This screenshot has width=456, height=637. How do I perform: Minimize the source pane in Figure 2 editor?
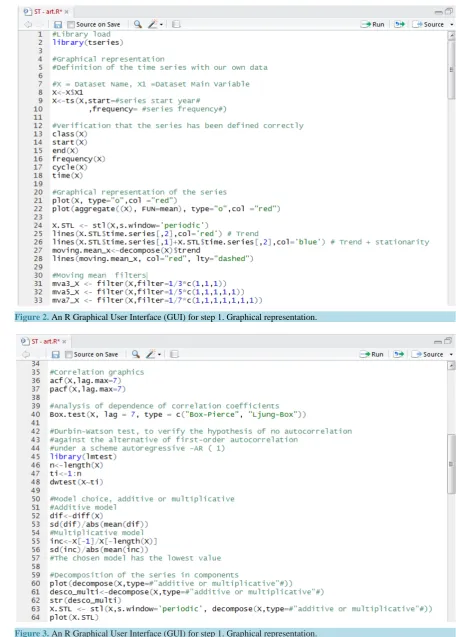click(x=439, y=12)
